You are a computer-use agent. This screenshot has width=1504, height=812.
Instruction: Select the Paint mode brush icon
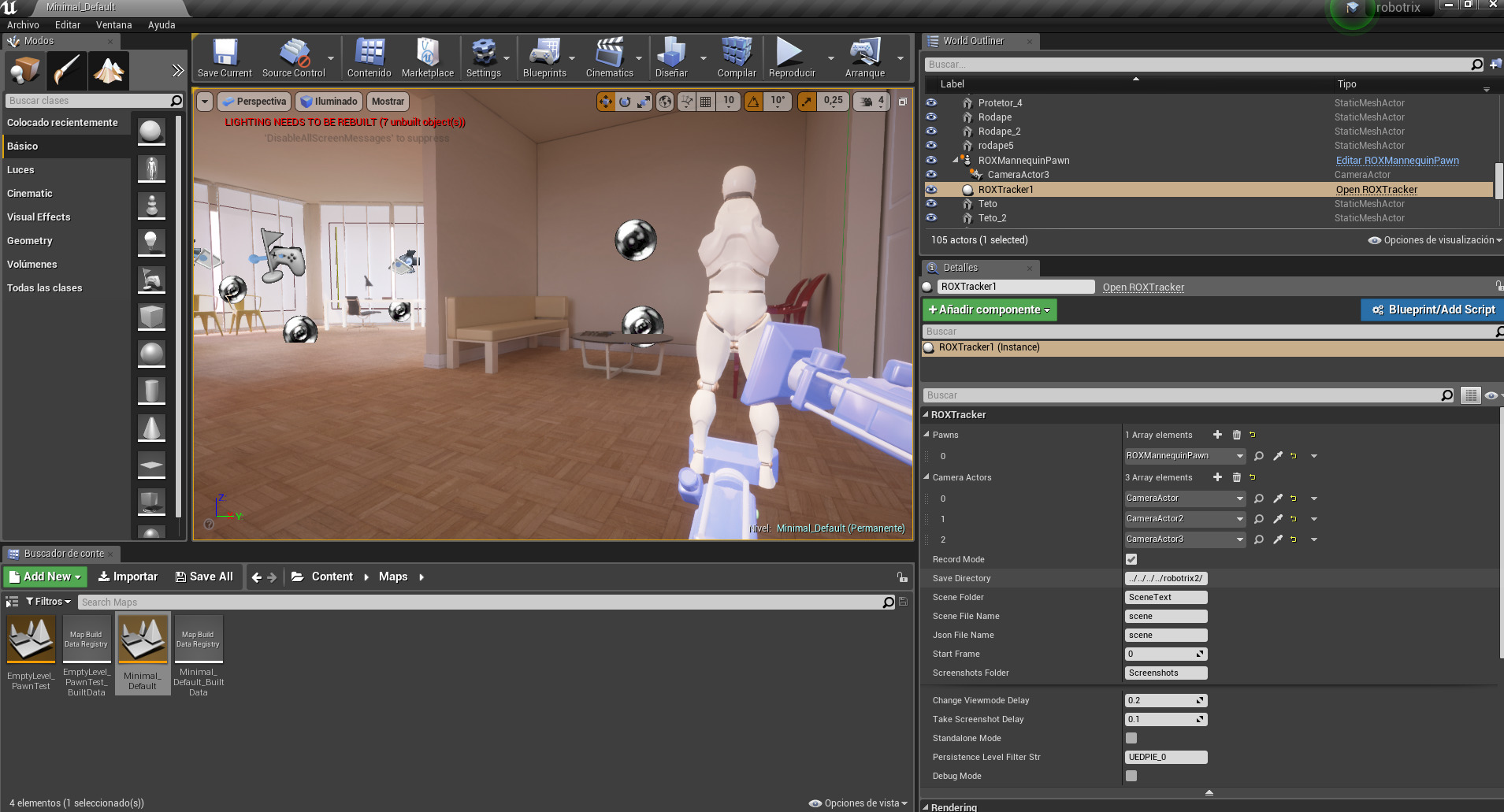pos(66,71)
